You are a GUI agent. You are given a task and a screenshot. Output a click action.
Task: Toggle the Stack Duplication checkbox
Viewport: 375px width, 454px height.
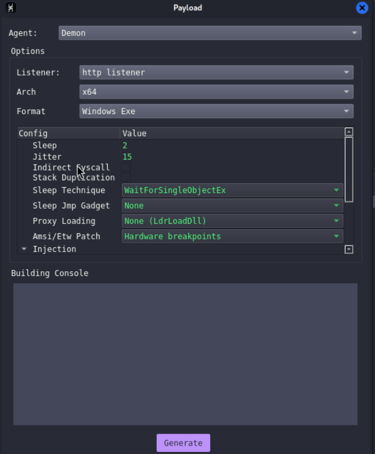(126, 177)
